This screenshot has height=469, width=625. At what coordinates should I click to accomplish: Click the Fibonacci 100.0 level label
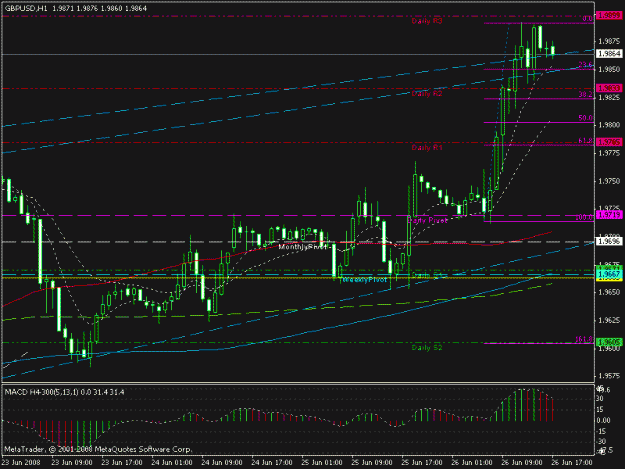pyautogui.click(x=584, y=217)
